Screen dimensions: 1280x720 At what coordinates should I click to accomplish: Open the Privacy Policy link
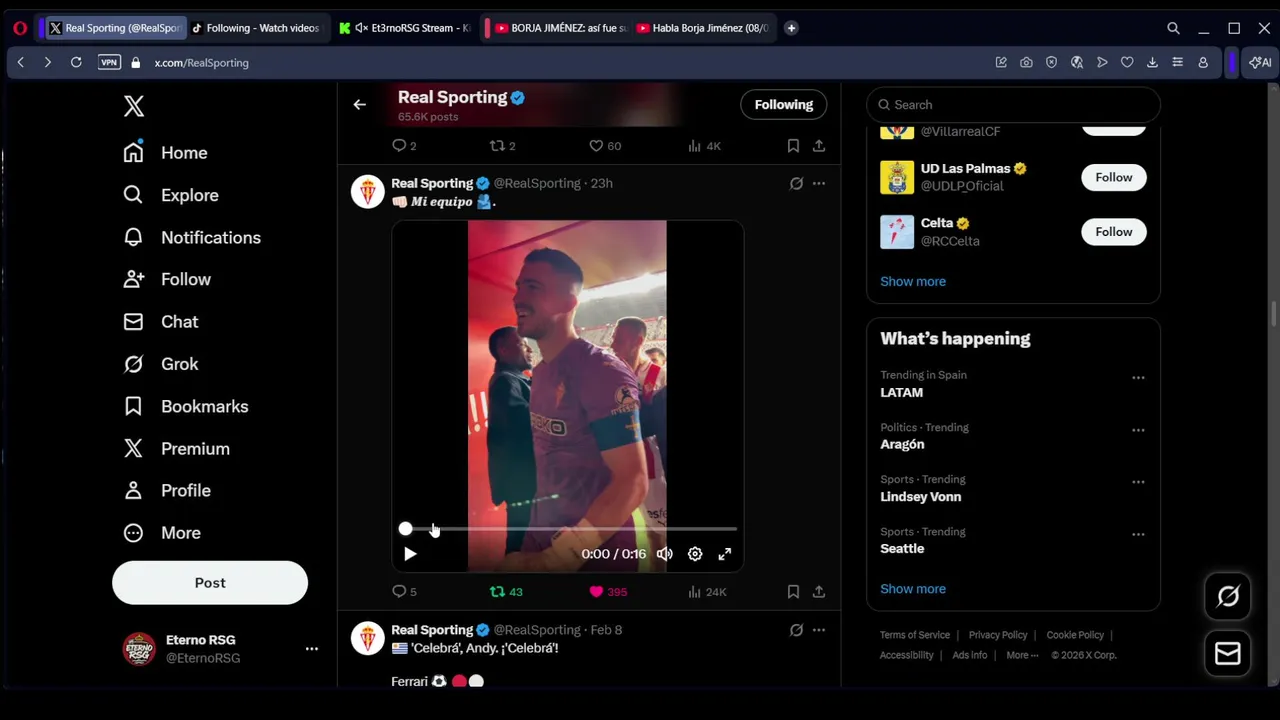click(x=998, y=635)
